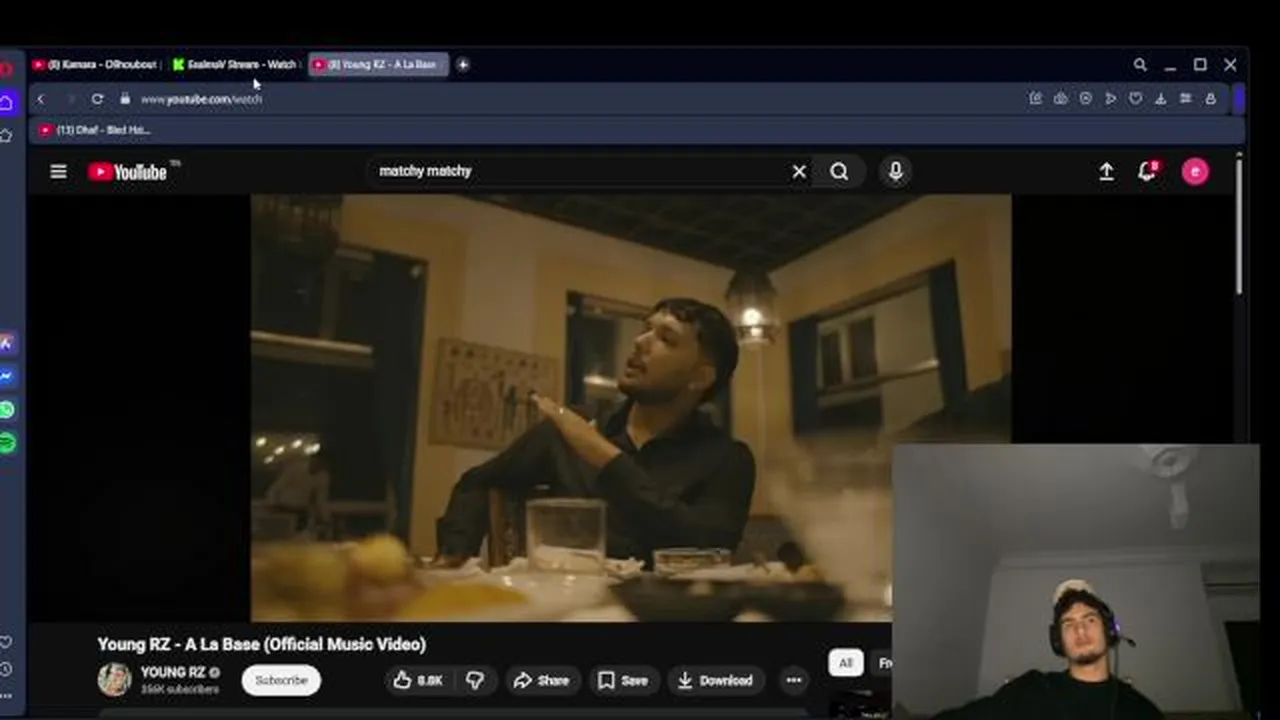This screenshot has height=720, width=1280.
Task: Clear the search text with the X
Action: (x=799, y=172)
